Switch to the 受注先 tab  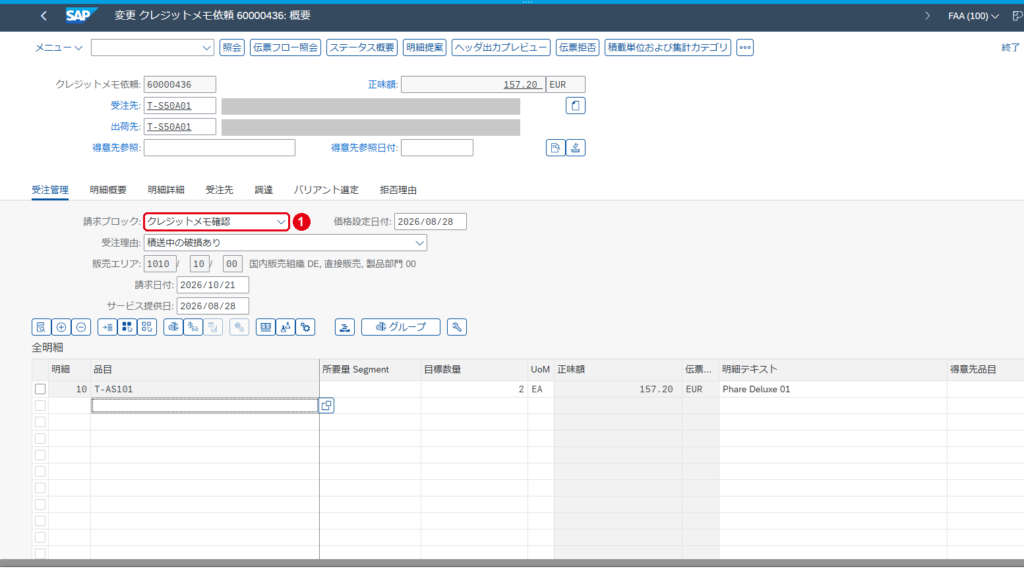pyautogui.click(x=219, y=190)
